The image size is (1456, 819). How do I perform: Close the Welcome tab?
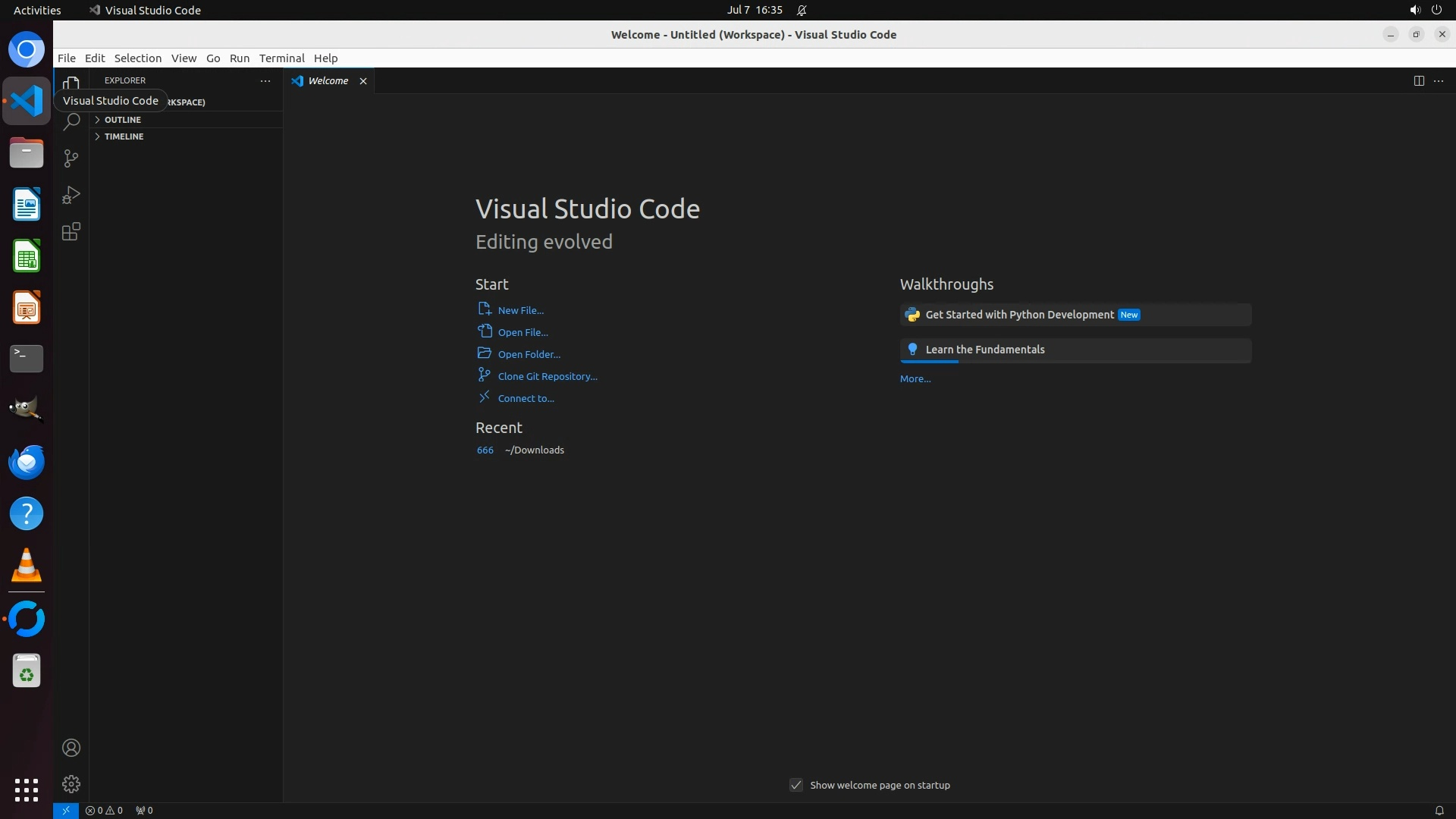[363, 81]
